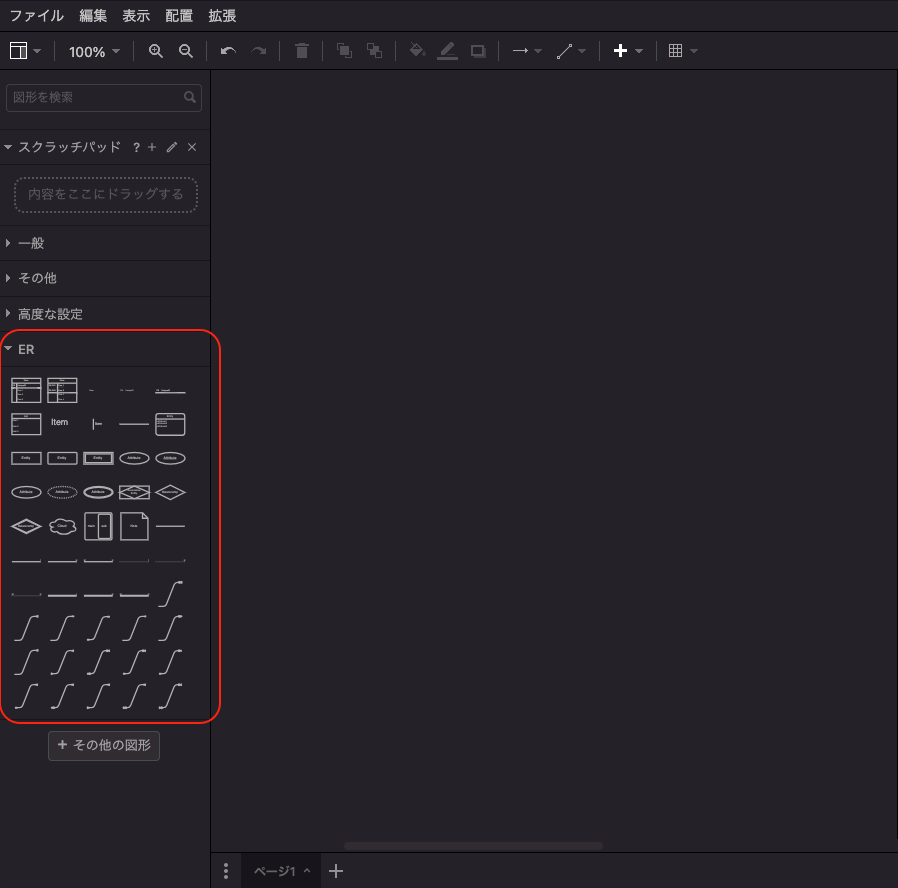The width and height of the screenshot is (898, 888).
Task: Expand the 高度な設定 shape category
Action: [105, 314]
